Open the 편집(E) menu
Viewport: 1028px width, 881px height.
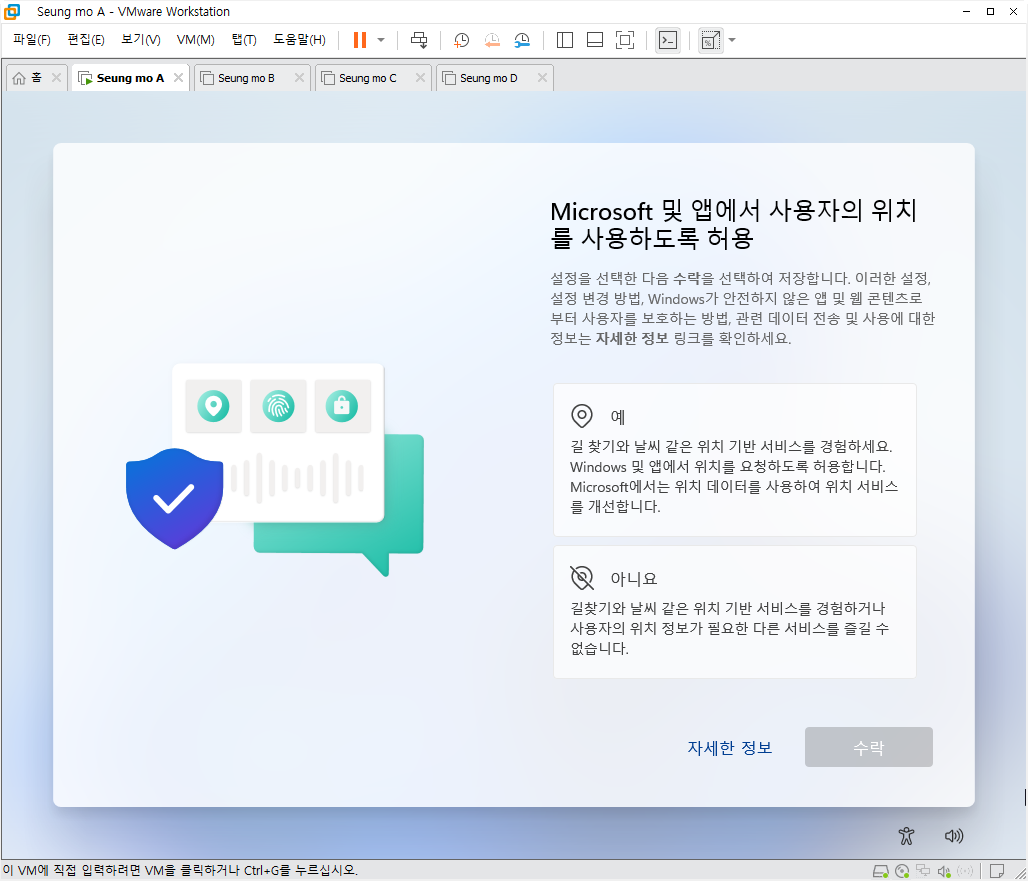(86, 40)
